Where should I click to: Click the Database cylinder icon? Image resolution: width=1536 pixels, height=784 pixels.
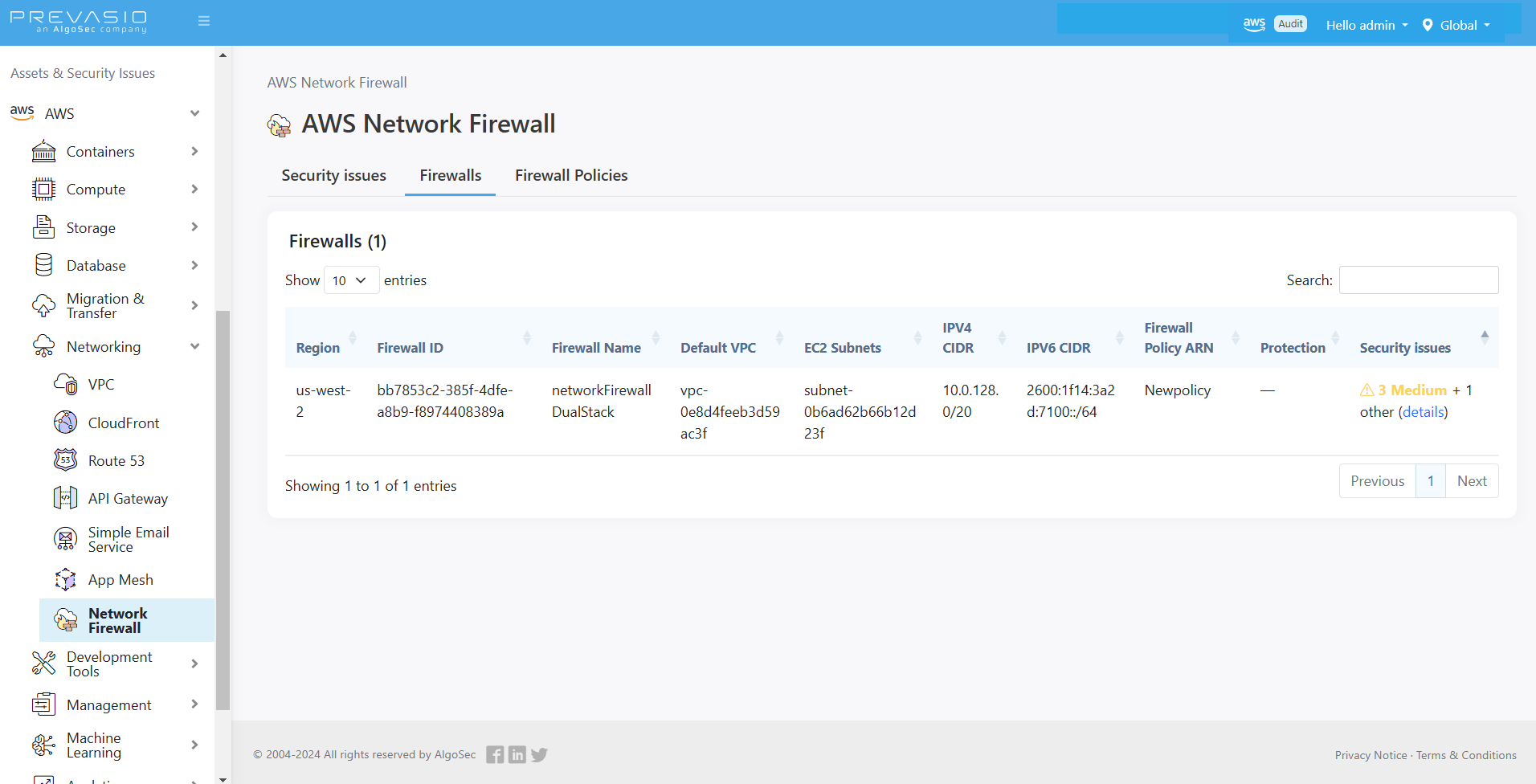coord(44,265)
